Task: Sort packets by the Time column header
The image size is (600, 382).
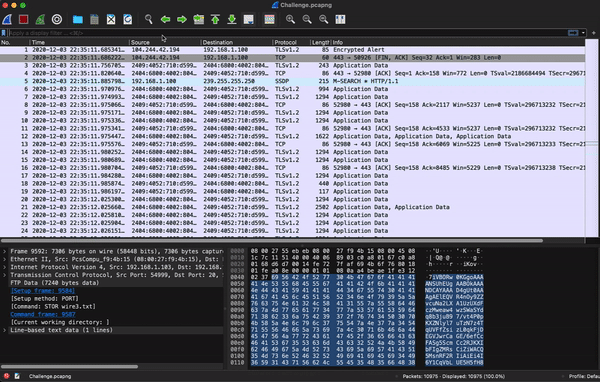Action: click(x=80, y=42)
